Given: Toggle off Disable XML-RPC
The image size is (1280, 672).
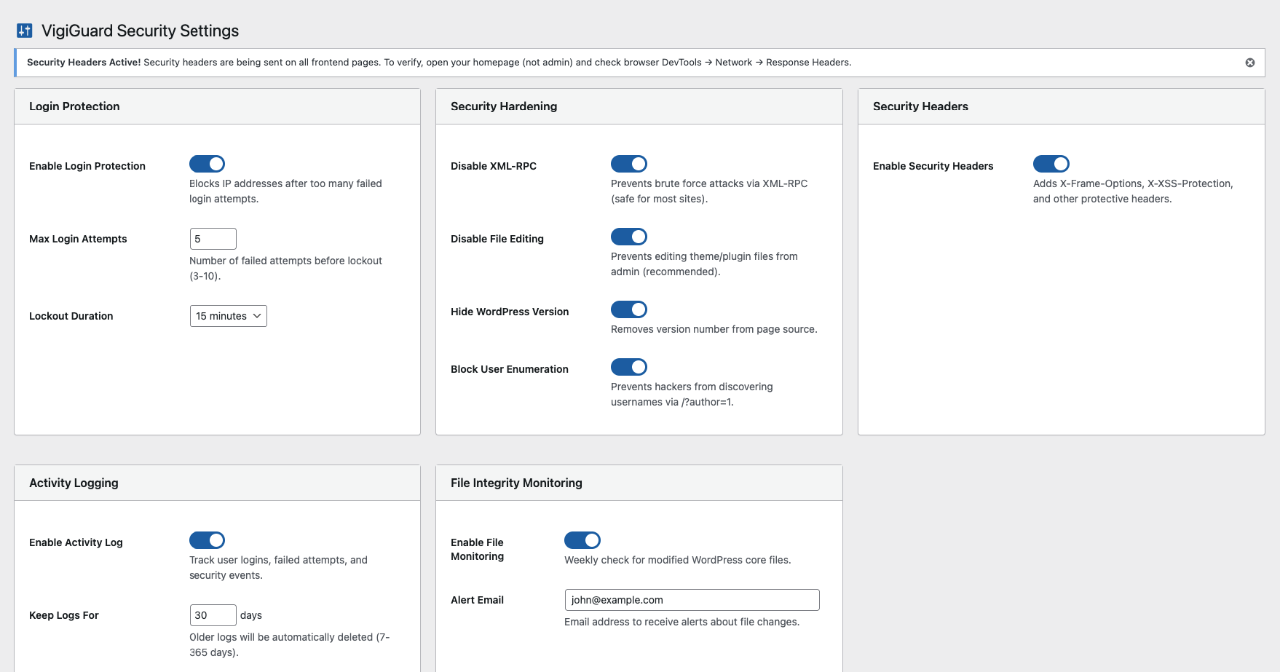Looking at the screenshot, I should 629,163.
